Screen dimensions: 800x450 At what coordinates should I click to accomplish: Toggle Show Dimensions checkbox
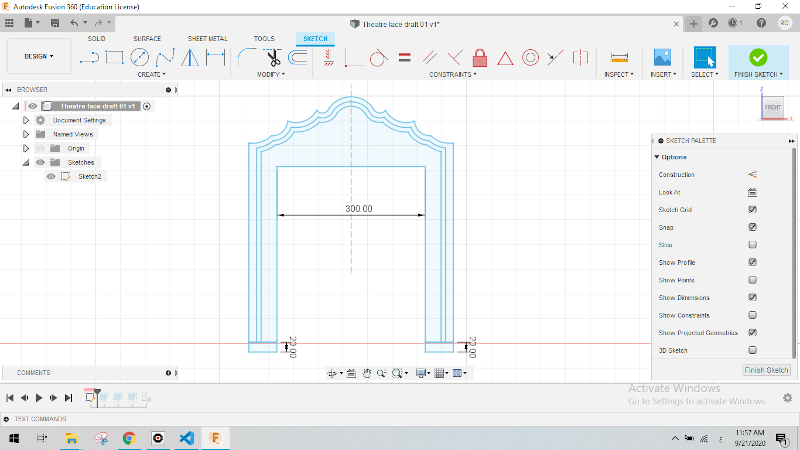(x=752, y=297)
